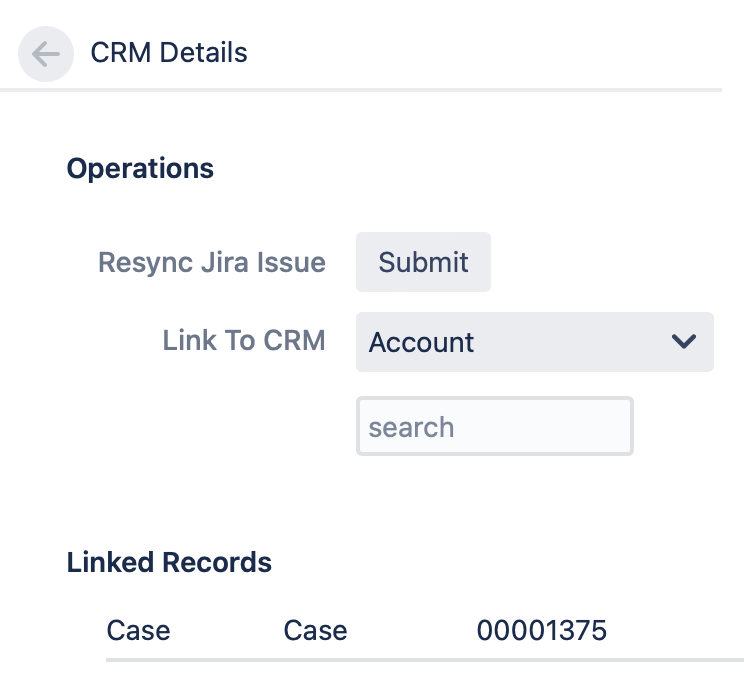Image resolution: width=744 pixels, height=686 pixels.
Task: Open the Link To CRM dropdown
Action: pos(534,342)
